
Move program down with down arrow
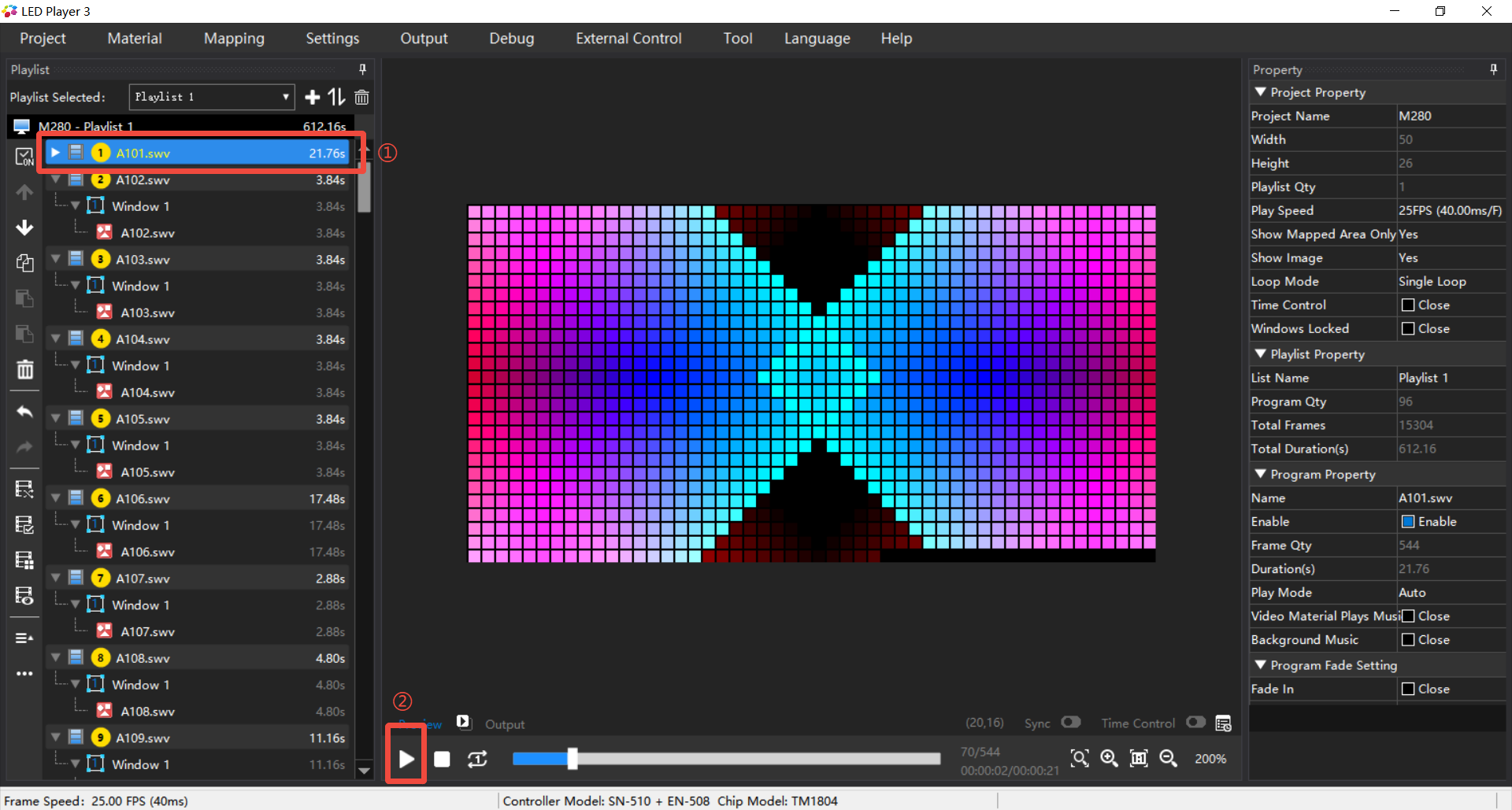tap(24, 227)
